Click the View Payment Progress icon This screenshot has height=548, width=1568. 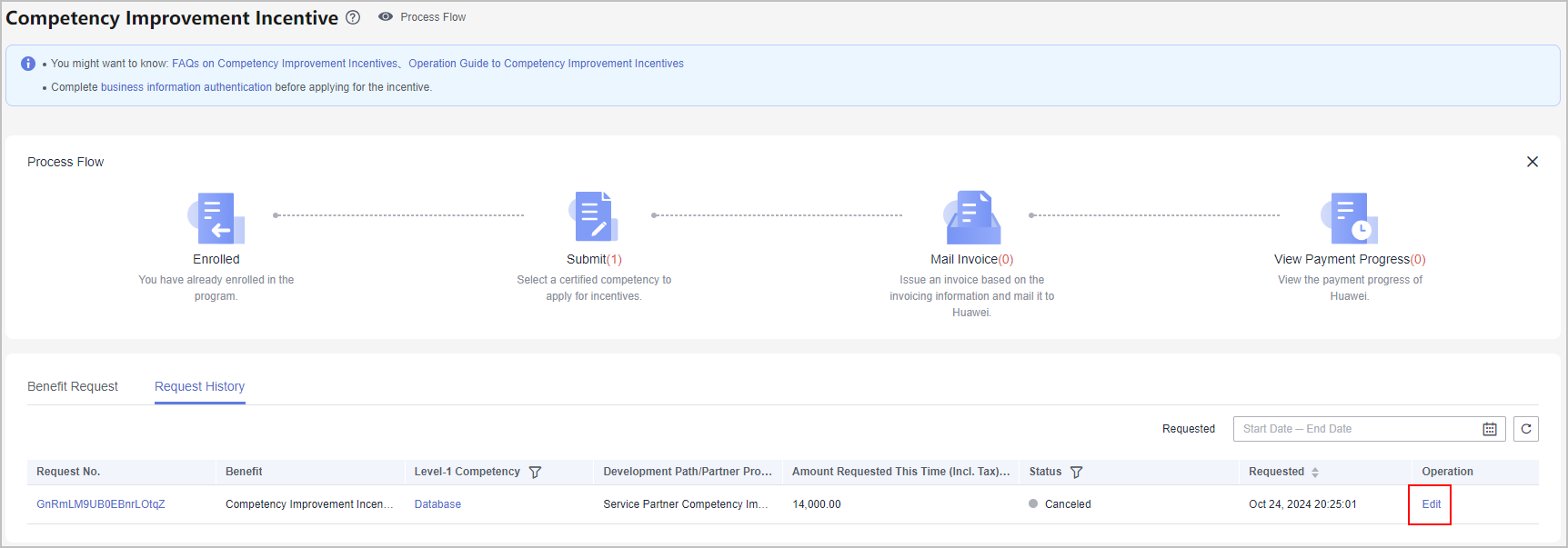coord(1350,218)
